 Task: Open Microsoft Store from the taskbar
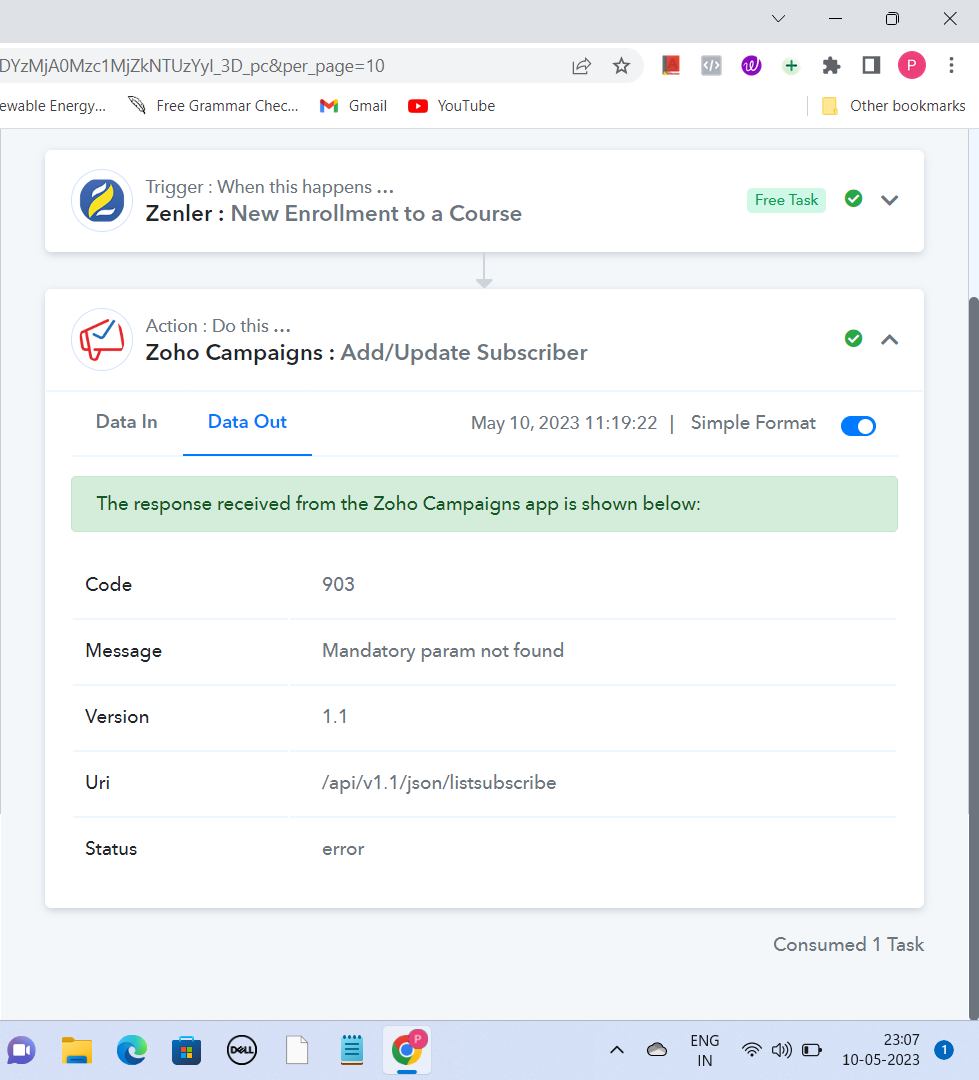coord(186,1050)
